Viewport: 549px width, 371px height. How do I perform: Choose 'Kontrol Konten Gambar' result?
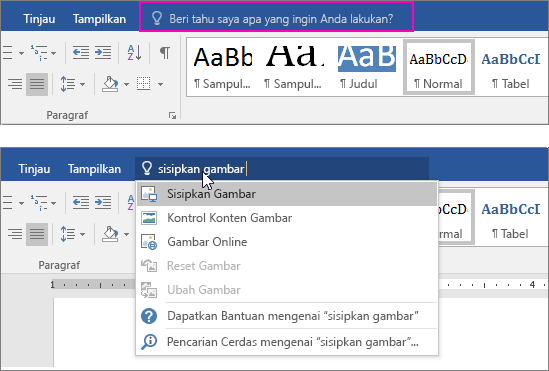[287, 218]
